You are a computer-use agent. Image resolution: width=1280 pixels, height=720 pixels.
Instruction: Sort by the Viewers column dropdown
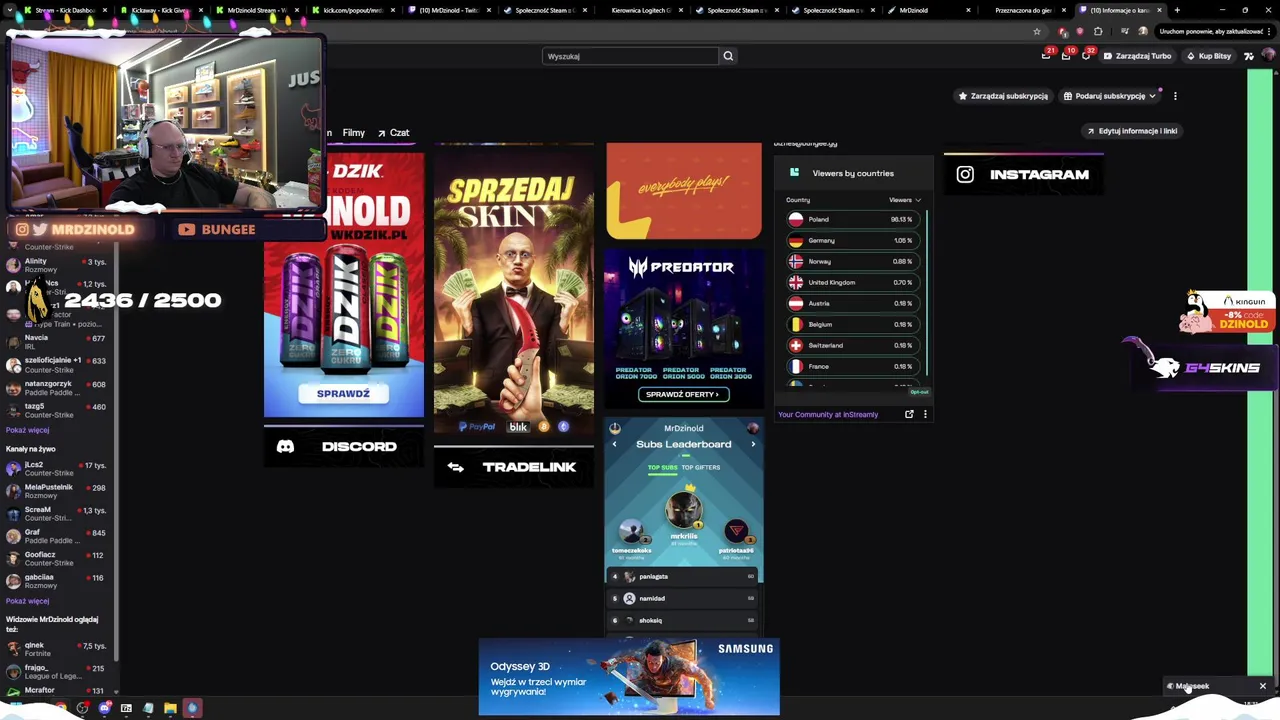click(x=905, y=200)
